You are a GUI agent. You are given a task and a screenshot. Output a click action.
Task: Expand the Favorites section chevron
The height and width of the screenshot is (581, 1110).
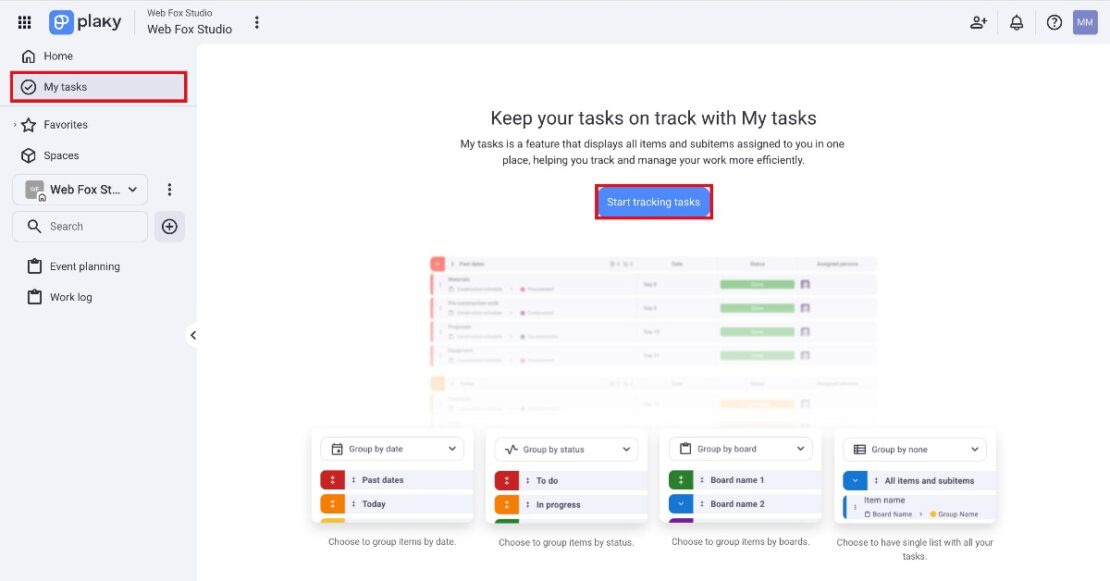[x=14, y=124]
